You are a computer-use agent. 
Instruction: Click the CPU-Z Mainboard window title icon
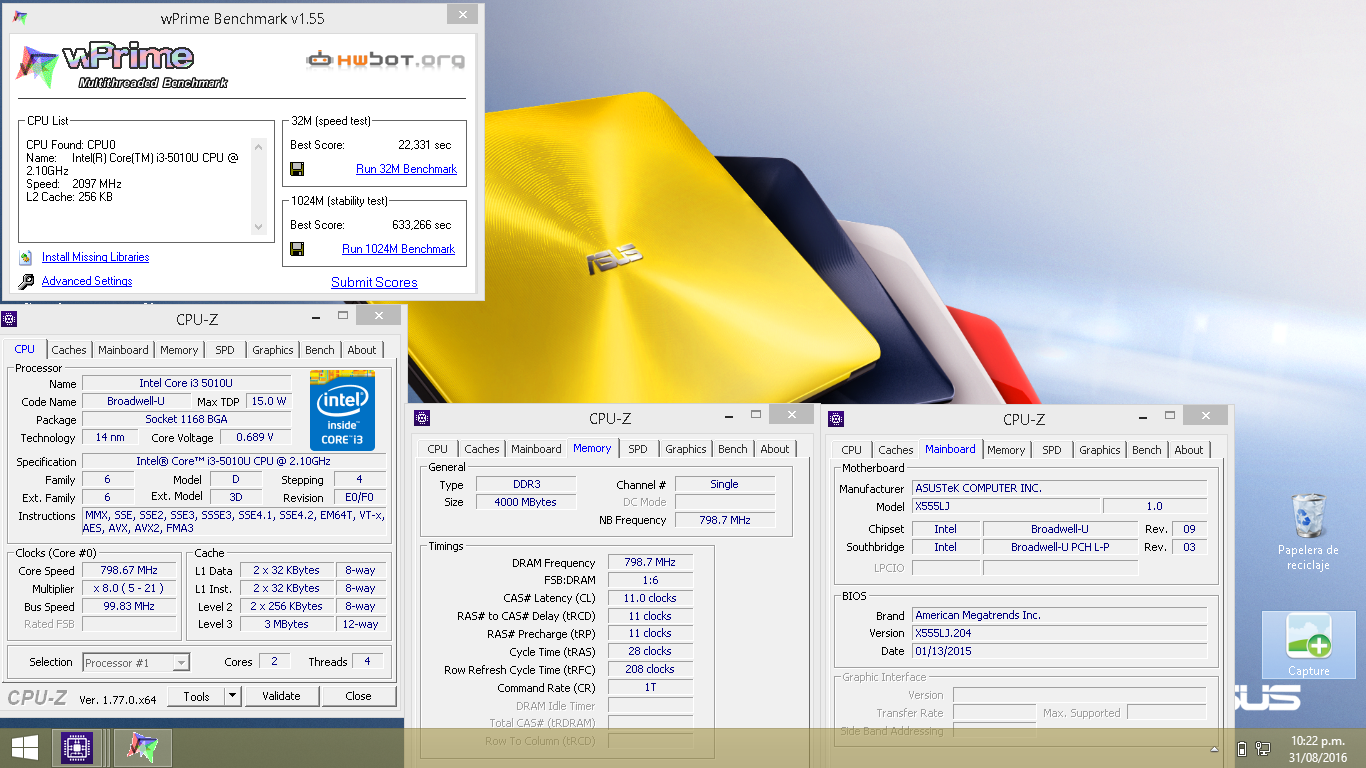[836, 419]
